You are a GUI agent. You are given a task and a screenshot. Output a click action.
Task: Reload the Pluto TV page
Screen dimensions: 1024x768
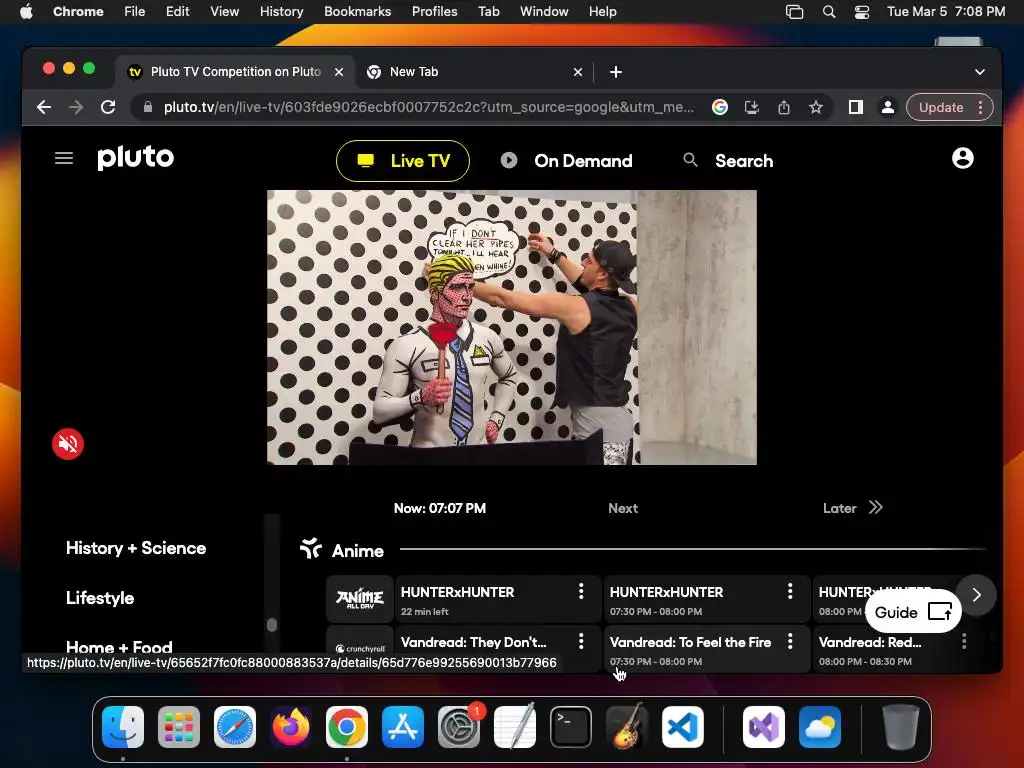[x=108, y=107]
